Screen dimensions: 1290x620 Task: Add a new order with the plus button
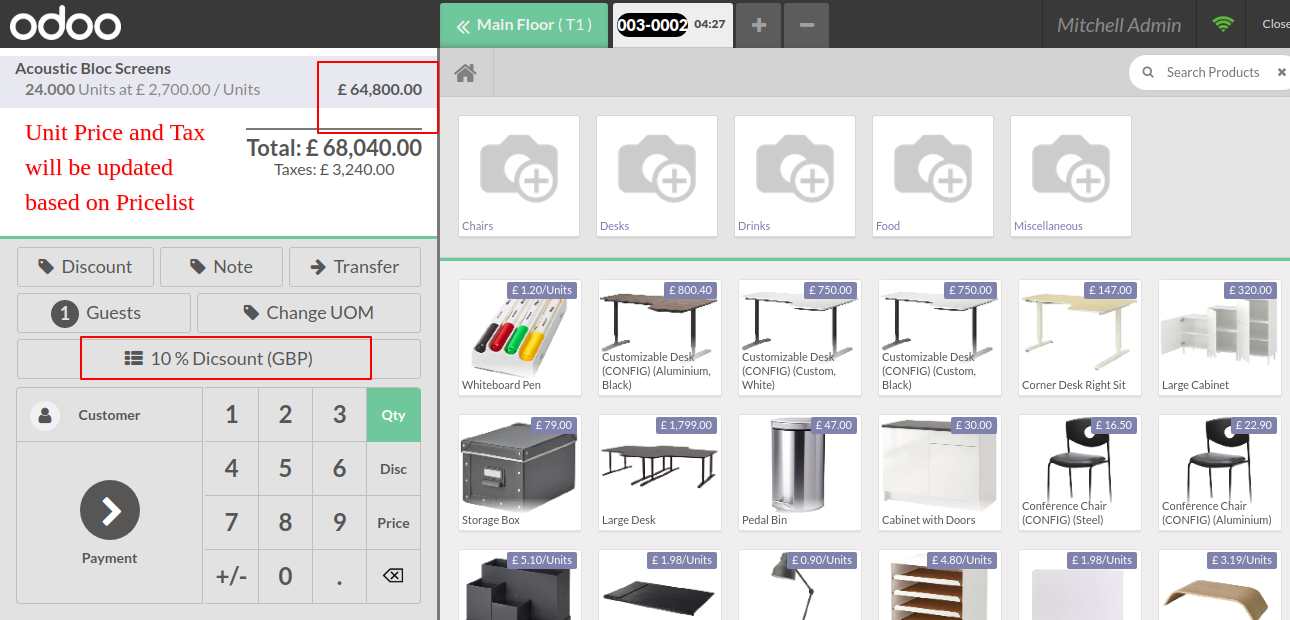click(x=758, y=25)
